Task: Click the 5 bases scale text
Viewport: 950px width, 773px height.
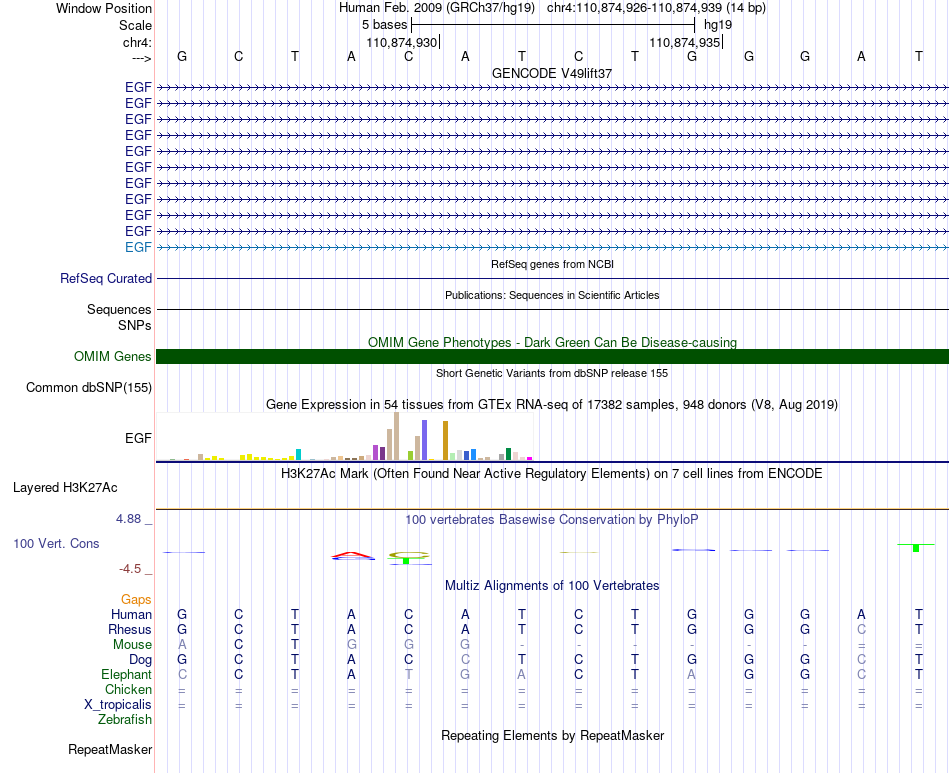Action: pyautogui.click(x=385, y=25)
